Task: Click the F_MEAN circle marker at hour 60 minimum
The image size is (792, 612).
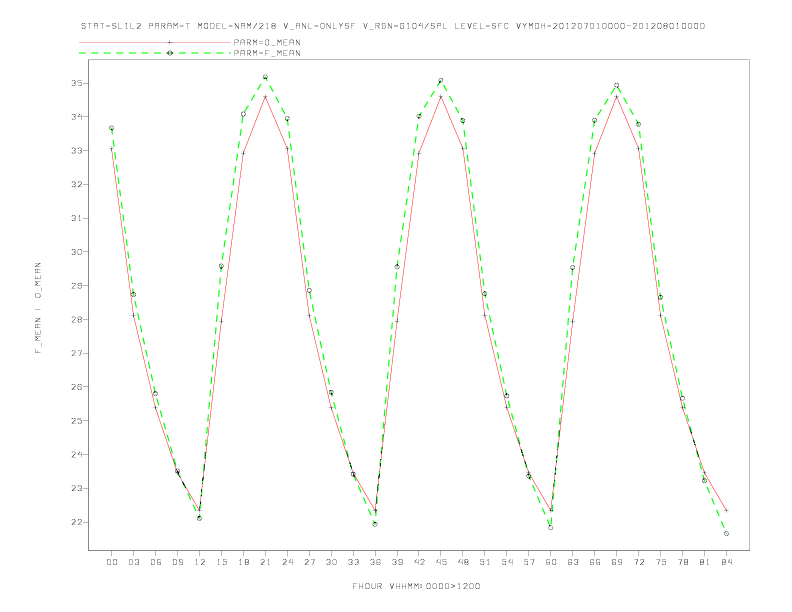Action: [x=551, y=528]
